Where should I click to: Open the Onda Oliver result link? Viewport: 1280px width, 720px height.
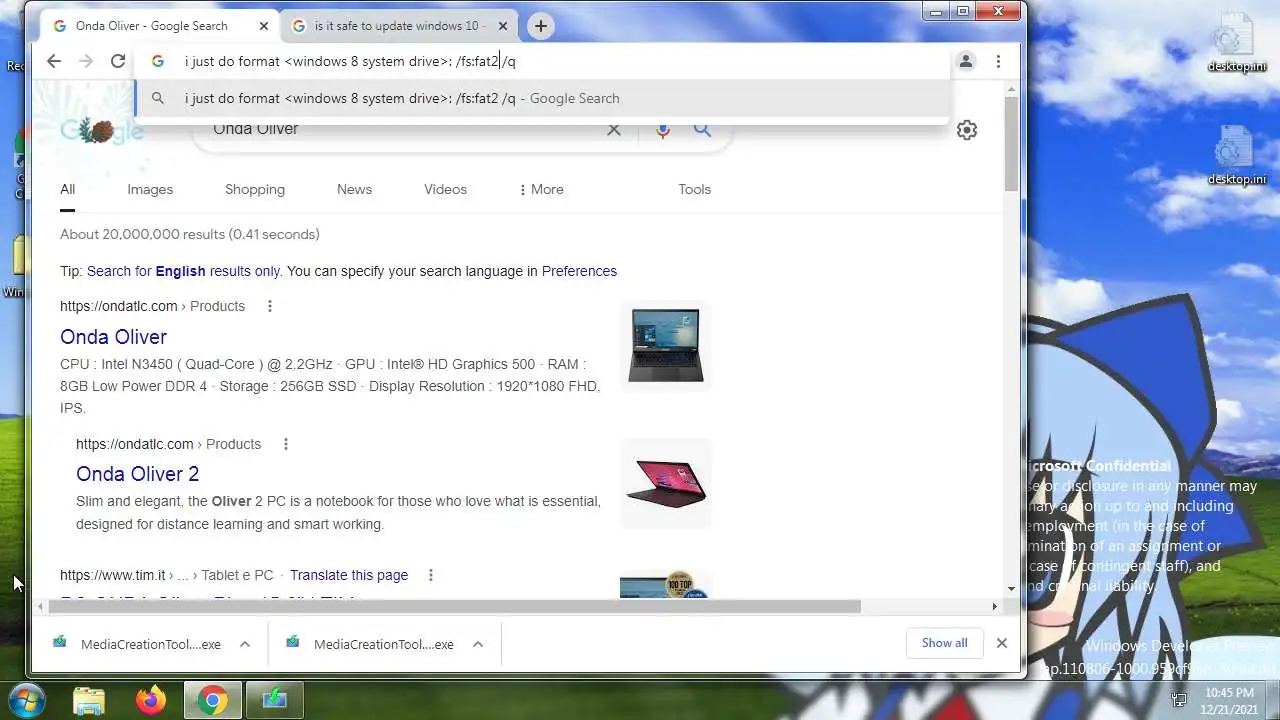[113, 337]
